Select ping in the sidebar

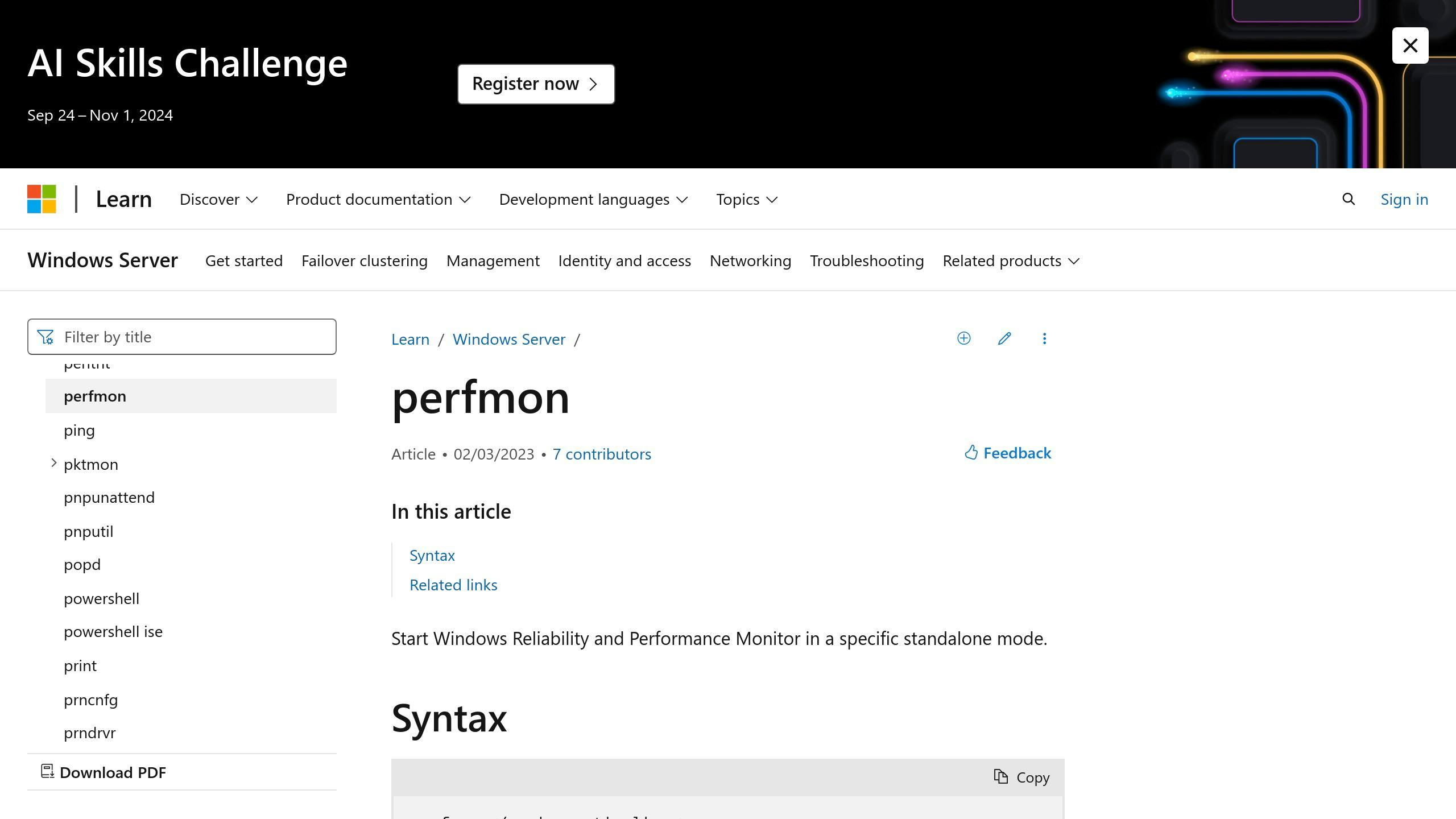191,430
